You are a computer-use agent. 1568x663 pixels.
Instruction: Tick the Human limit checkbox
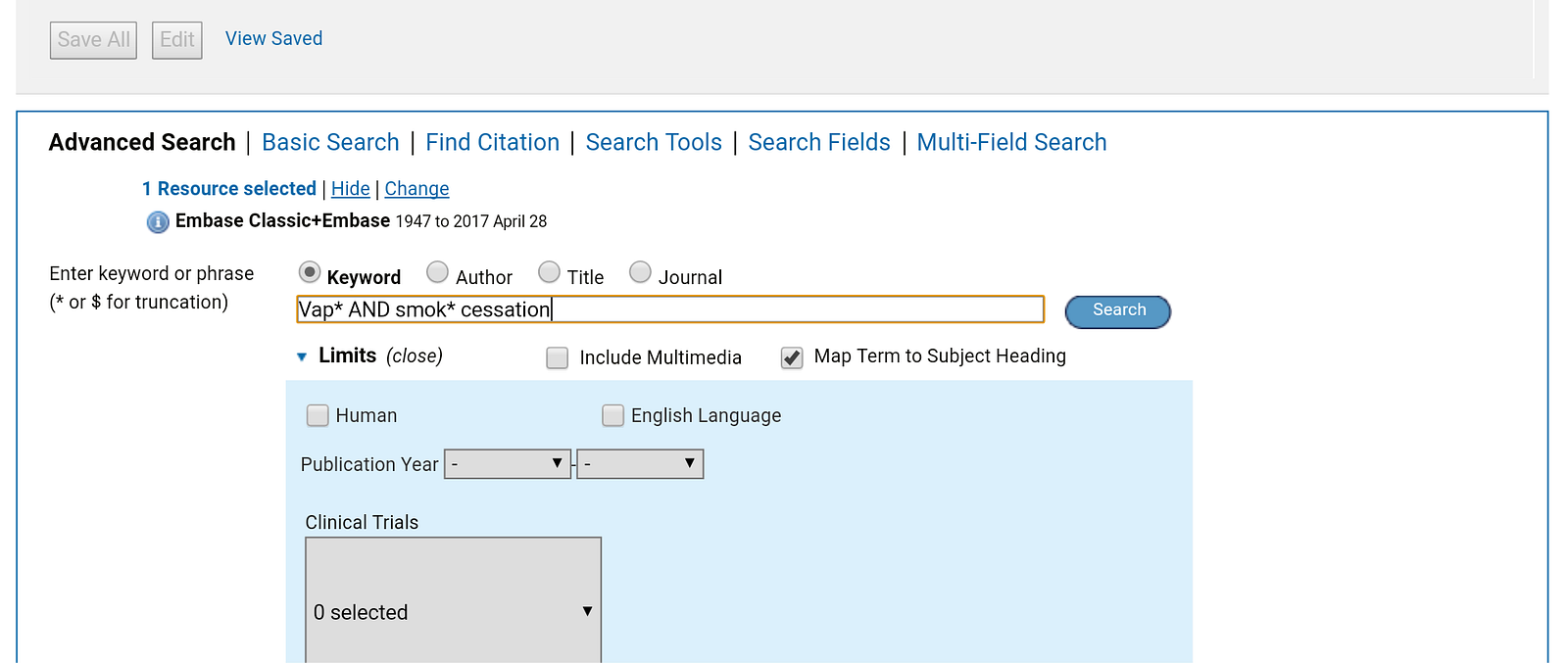[318, 416]
